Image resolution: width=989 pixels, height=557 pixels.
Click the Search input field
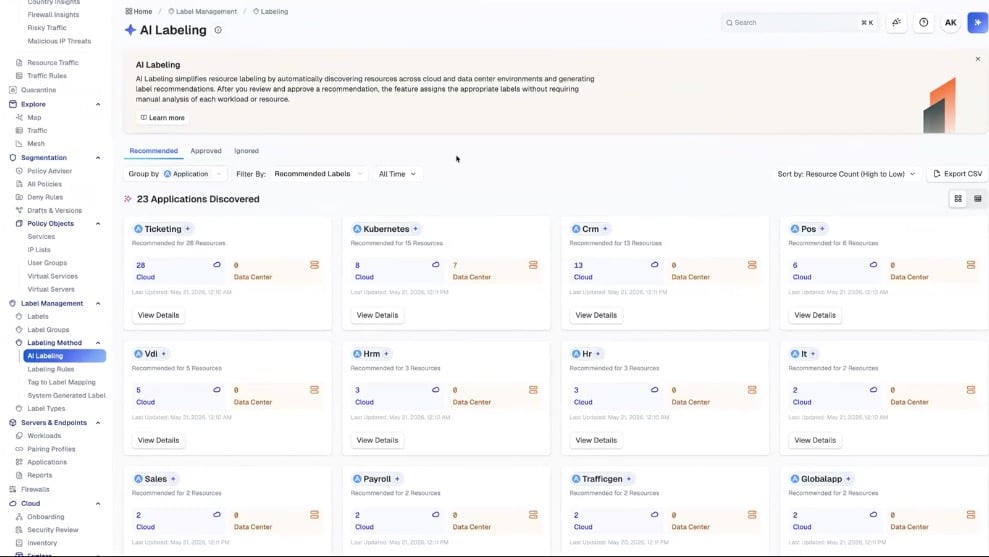[x=799, y=23]
